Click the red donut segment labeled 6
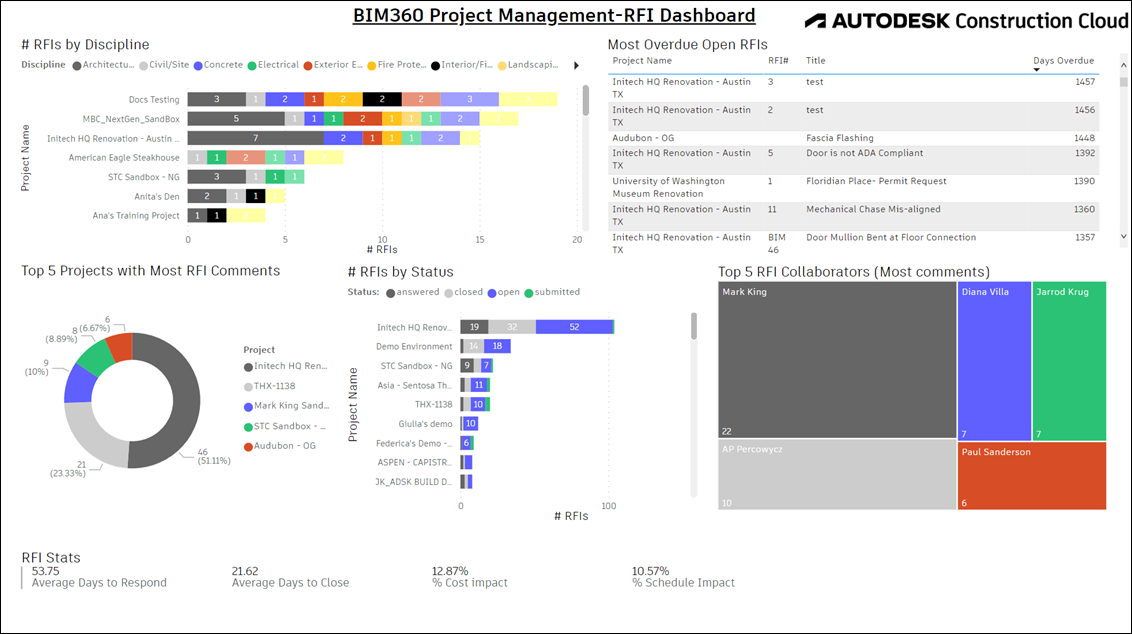 point(121,346)
